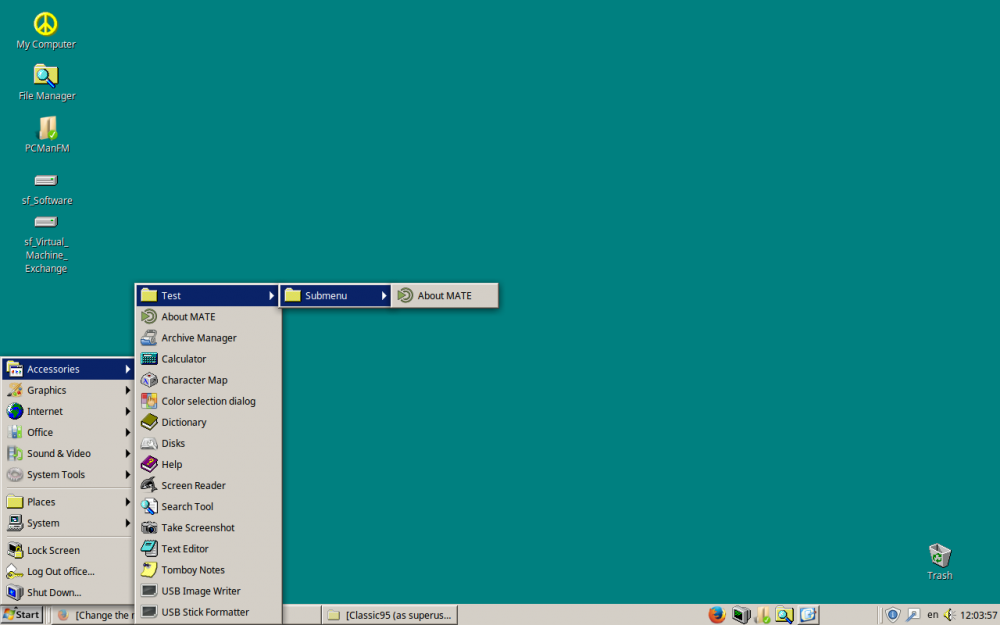Open the Office menu category
This screenshot has width=1000, height=625.
point(68,432)
